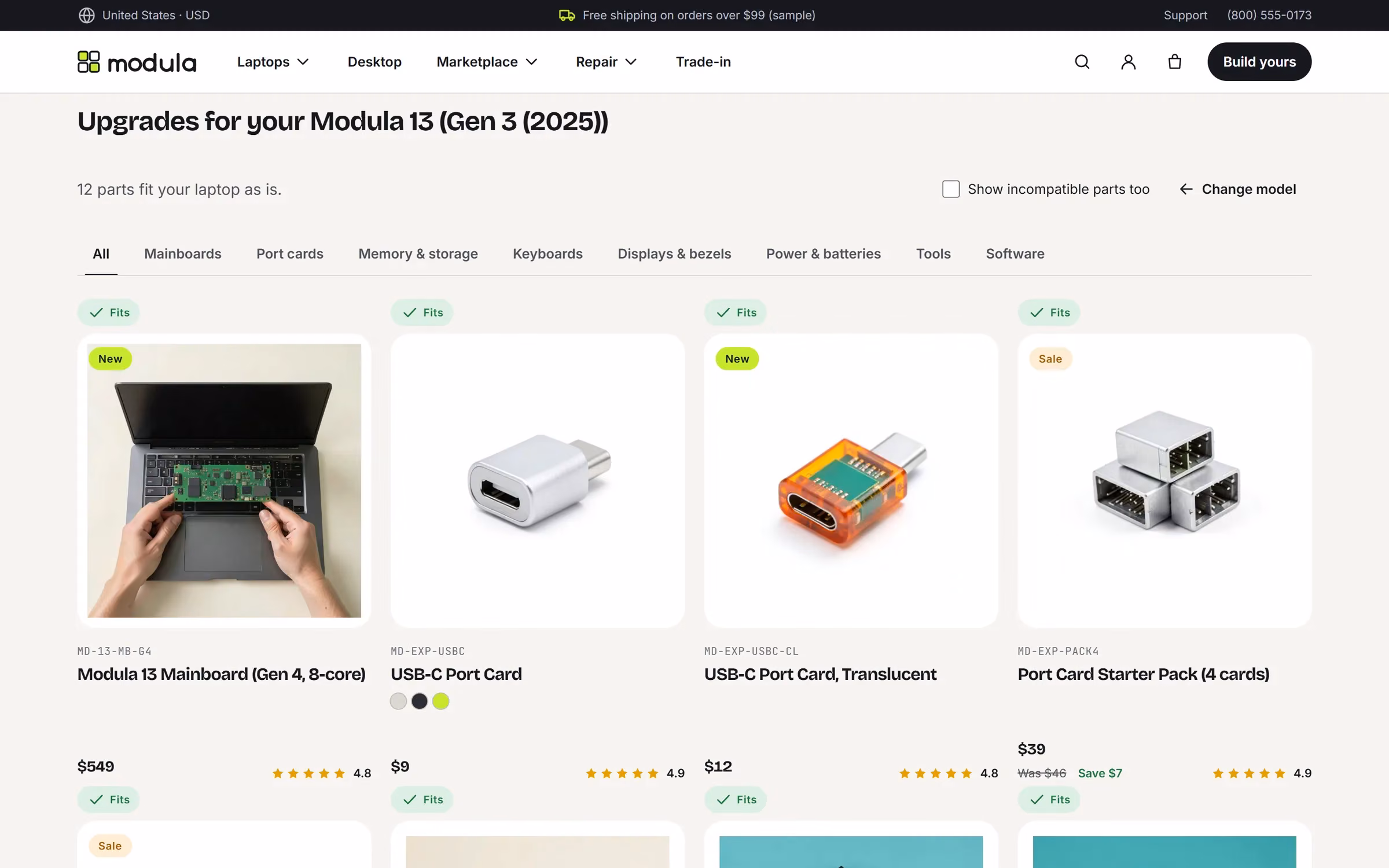Show the Tools tab

(934, 253)
